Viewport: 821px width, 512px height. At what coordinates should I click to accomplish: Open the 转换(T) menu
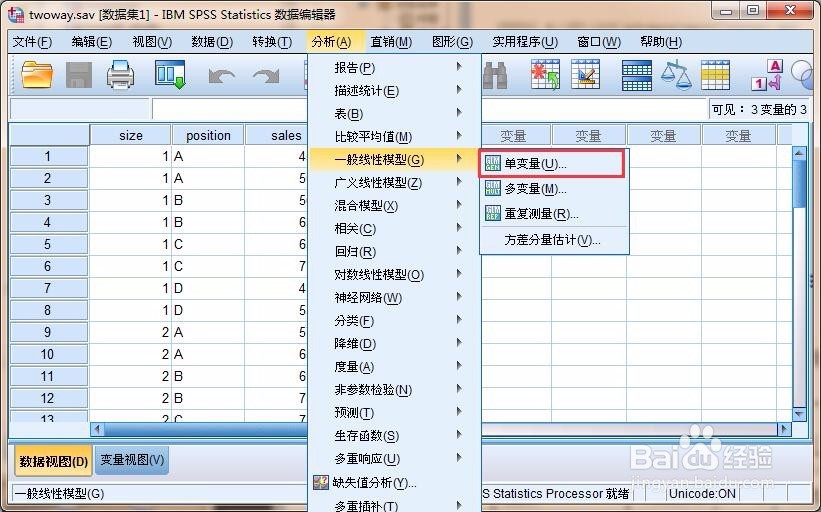point(272,42)
